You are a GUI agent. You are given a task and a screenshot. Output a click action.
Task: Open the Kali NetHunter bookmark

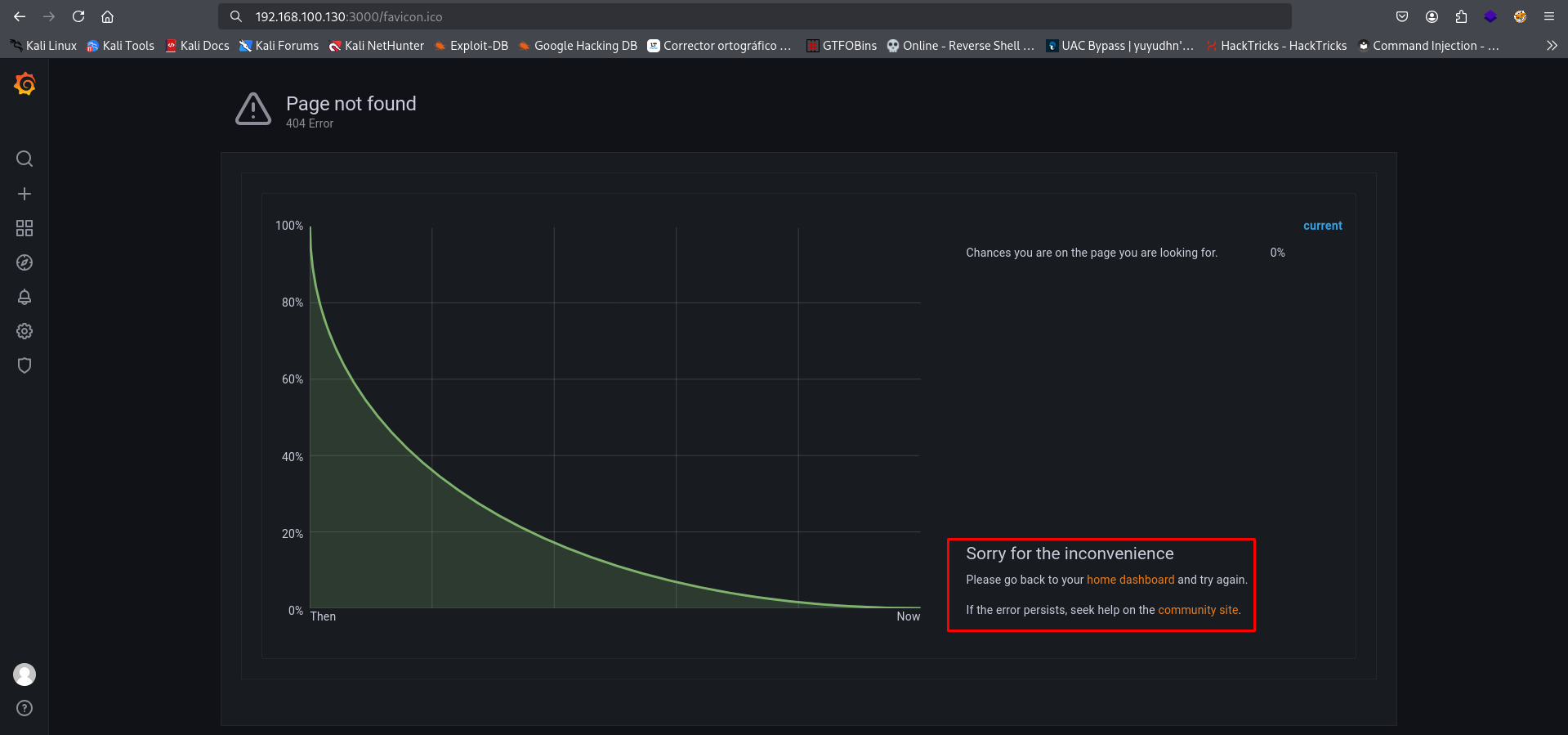coord(376,46)
